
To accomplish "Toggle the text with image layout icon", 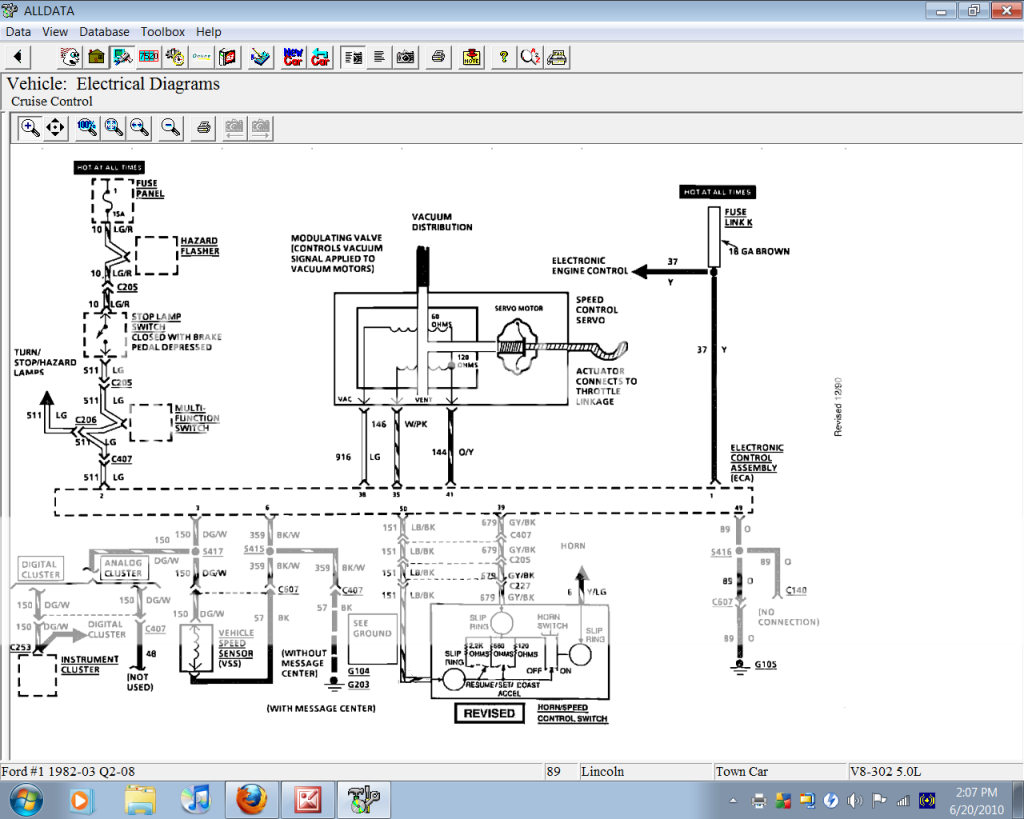I will pos(353,57).
